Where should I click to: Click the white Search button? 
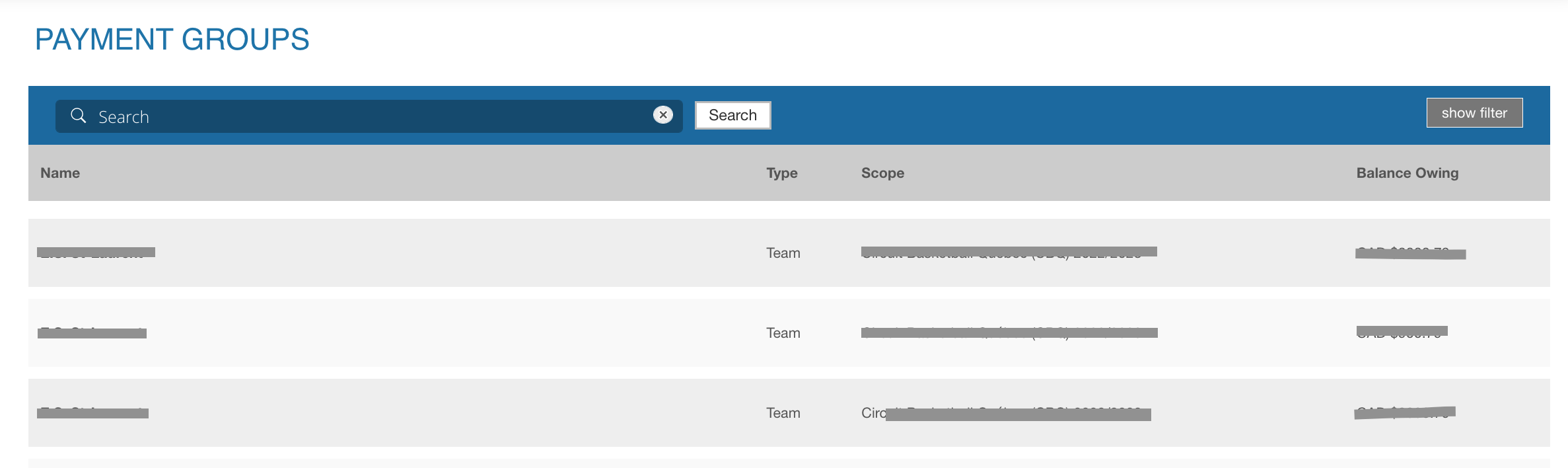click(x=732, y=115)
